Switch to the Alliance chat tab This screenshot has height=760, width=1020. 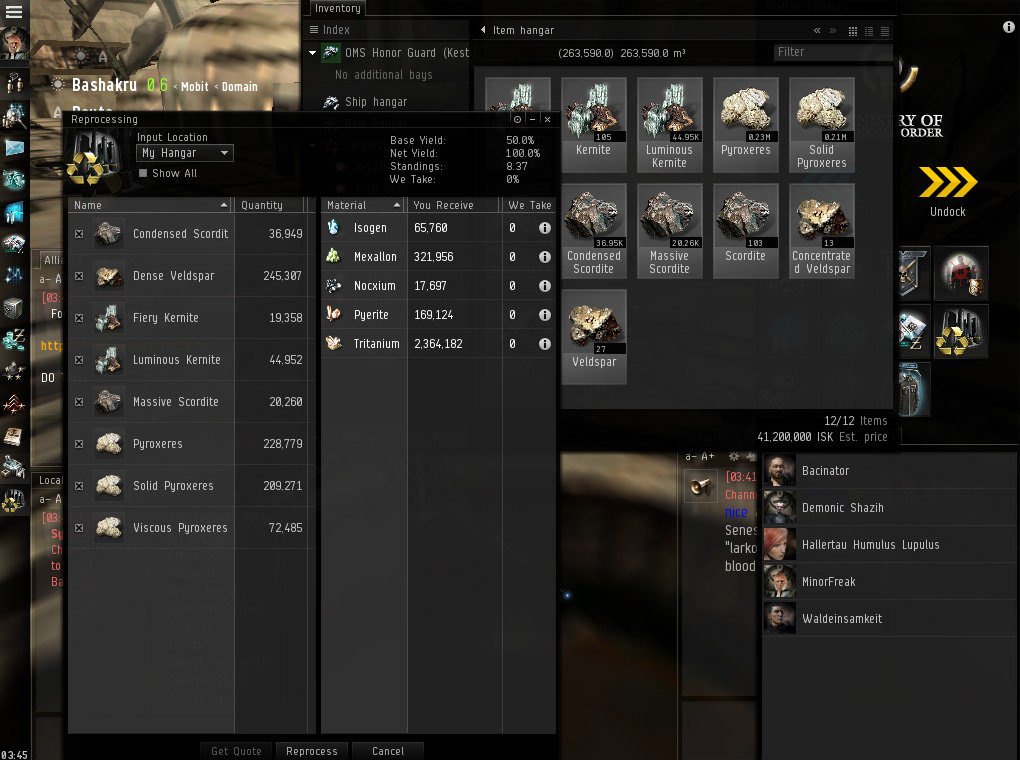click(x=51, y=260)
